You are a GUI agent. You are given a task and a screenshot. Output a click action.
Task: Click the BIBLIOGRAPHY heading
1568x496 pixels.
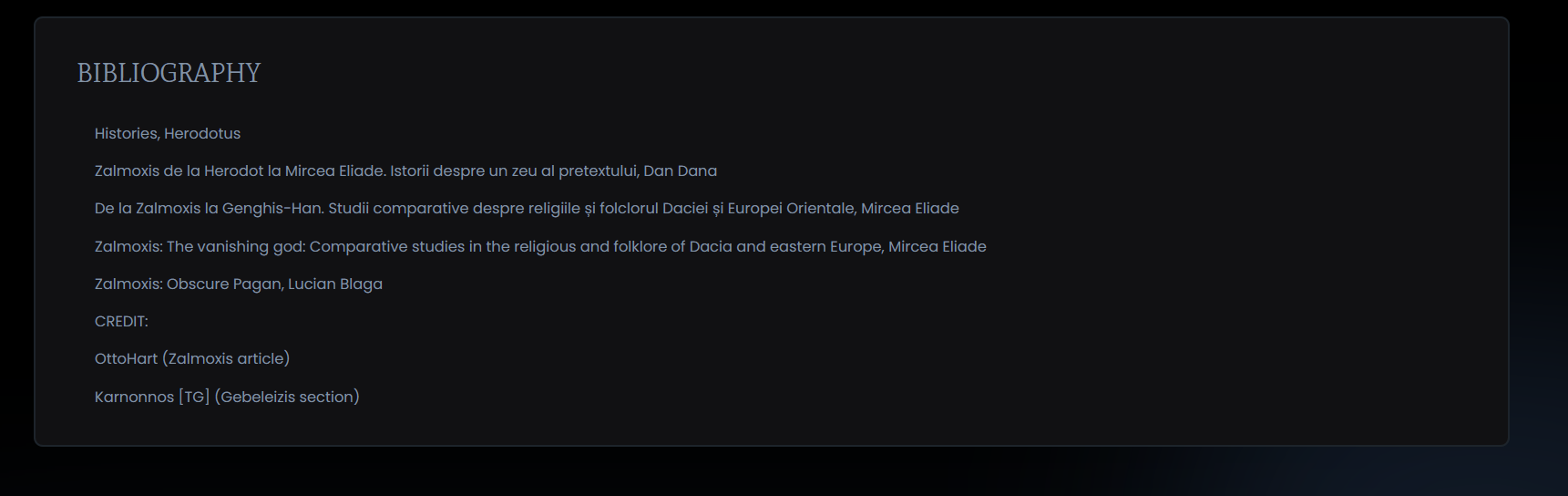point(169,73)
